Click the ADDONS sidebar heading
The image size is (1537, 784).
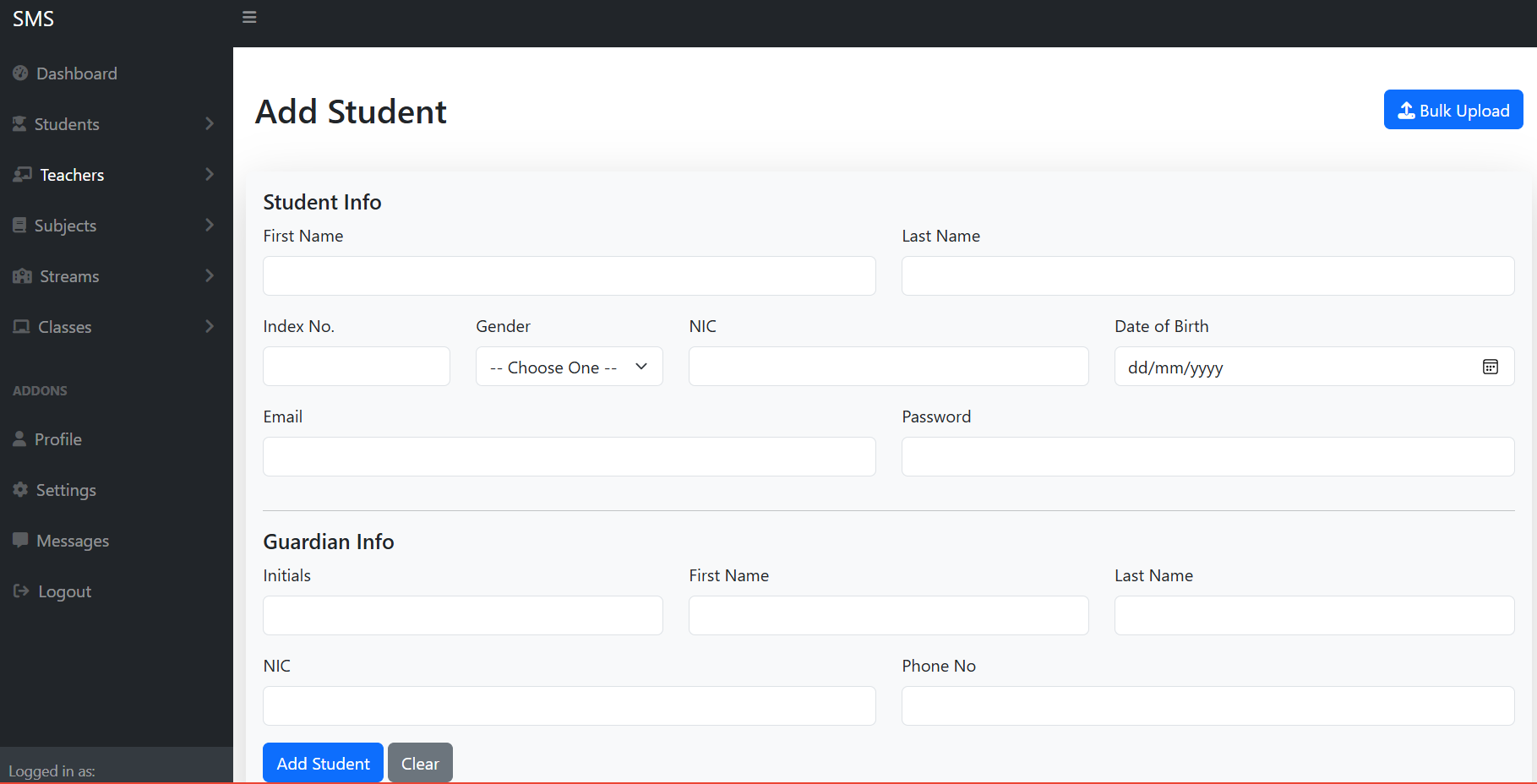pyautogui.click(x=40, y=390)
